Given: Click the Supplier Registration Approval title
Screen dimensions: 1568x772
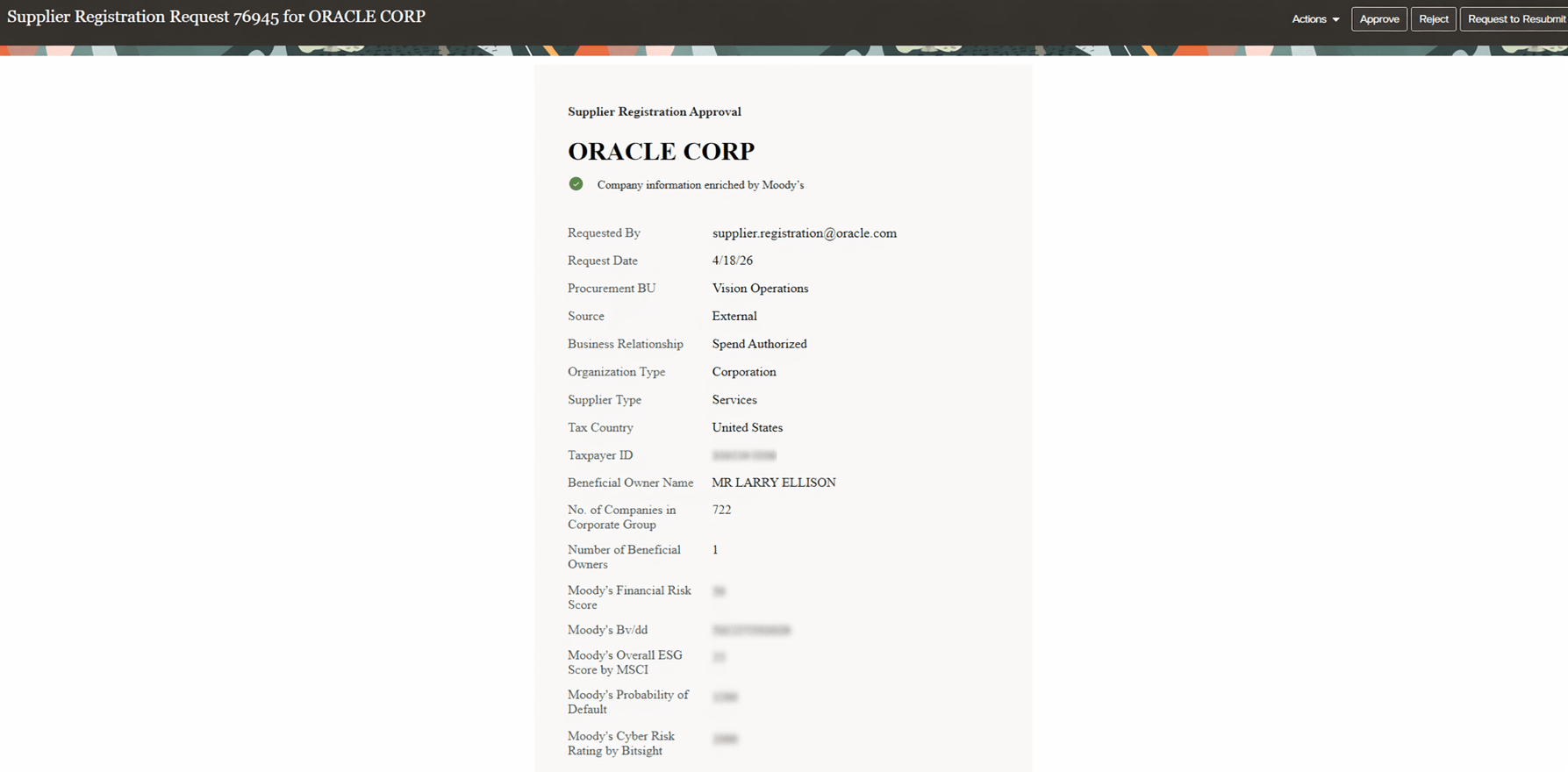Looking at the screenshot, I should (x=655, y=111).
